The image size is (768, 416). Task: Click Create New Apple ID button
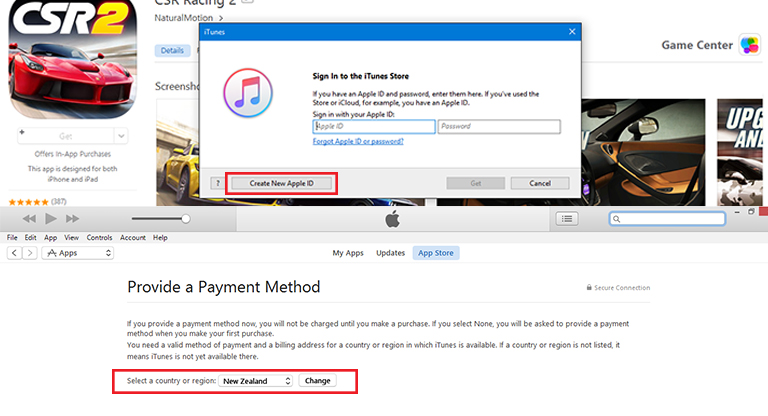coord(282,183)
